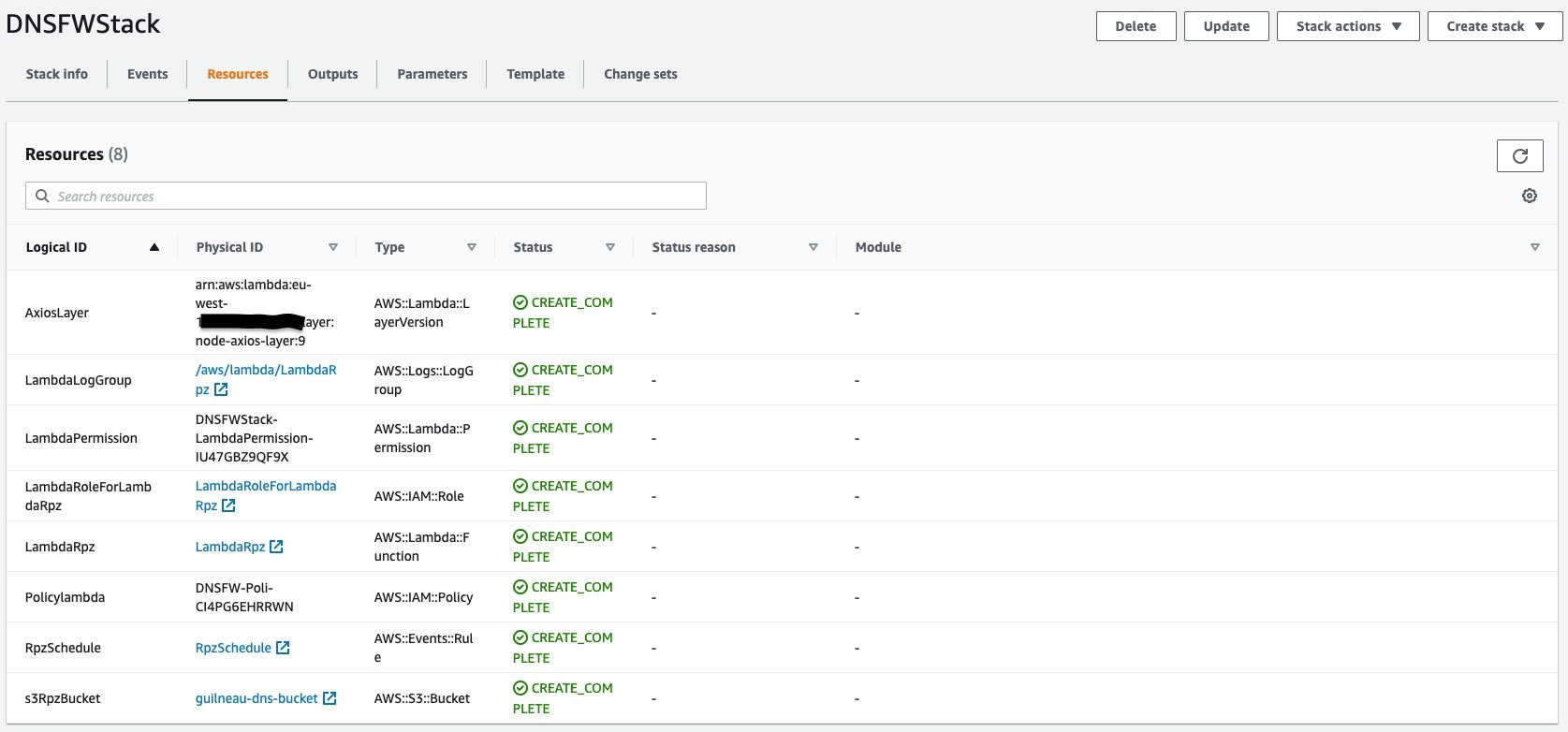Open the Parameters tab

[x=432, y=74]
